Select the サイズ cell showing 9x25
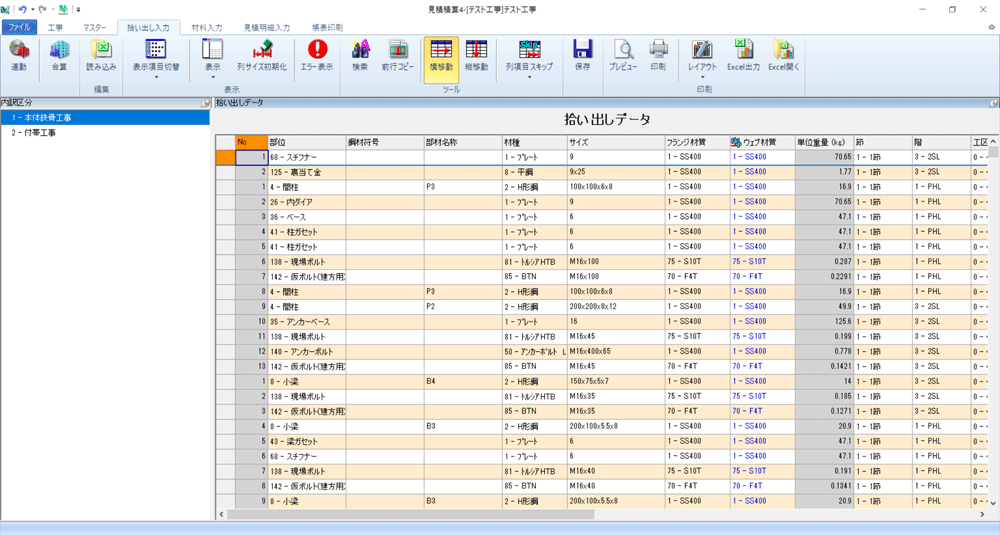This screenshot has height=535, width=1000. (614, 172)
